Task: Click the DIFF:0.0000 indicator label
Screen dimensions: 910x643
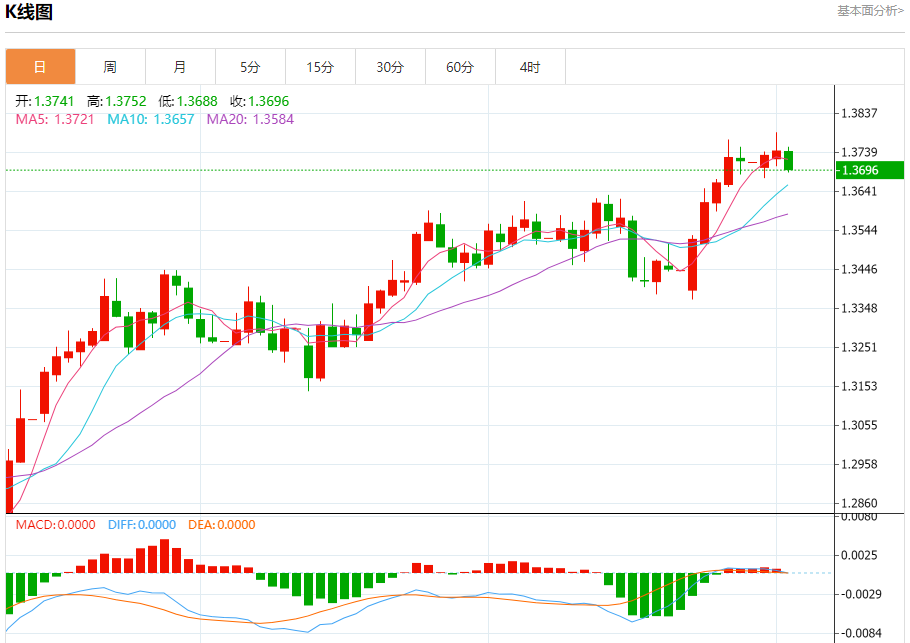Action: click(x=142, y=525)
